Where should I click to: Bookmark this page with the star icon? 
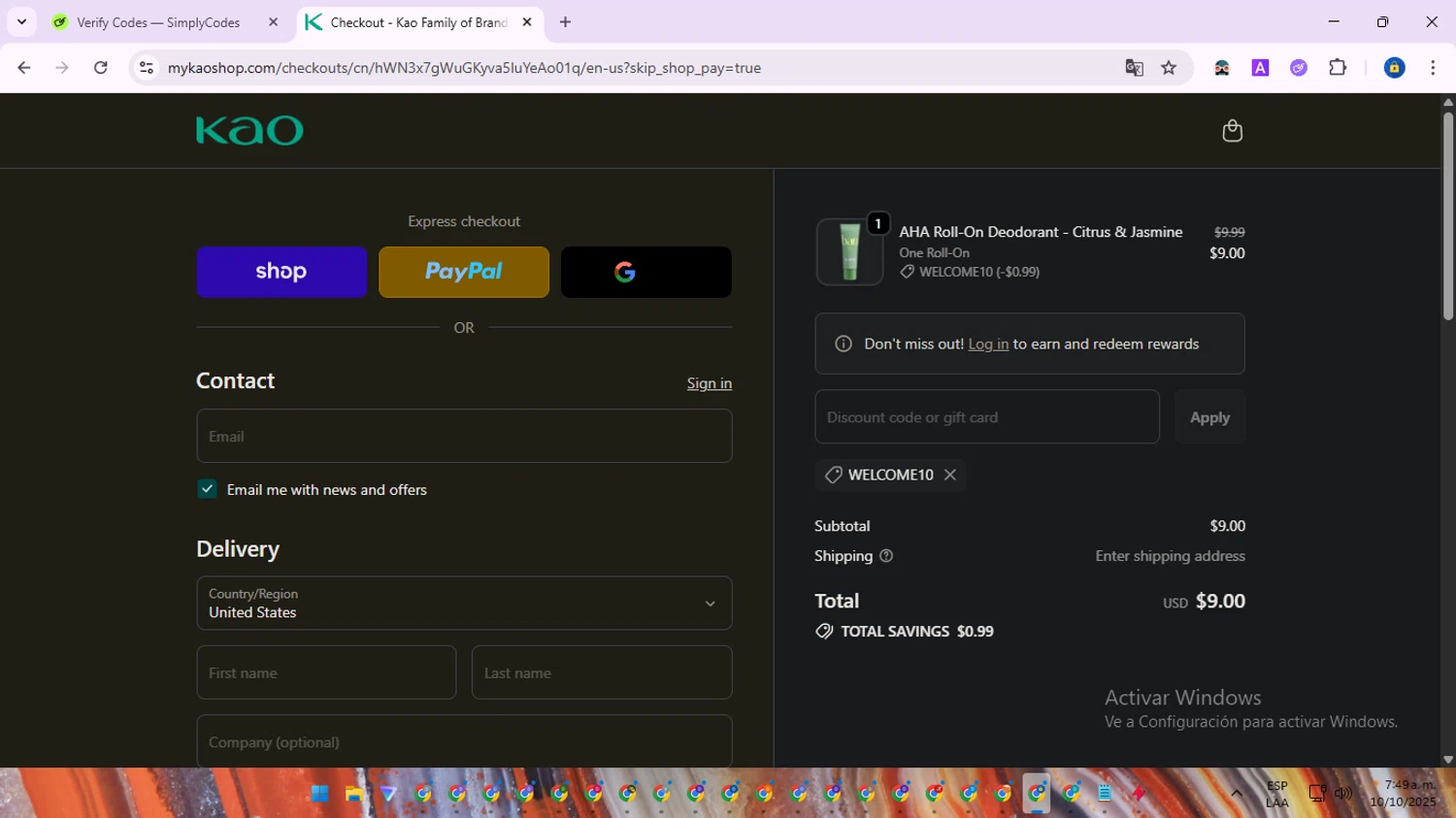(x=1169, y=68)
